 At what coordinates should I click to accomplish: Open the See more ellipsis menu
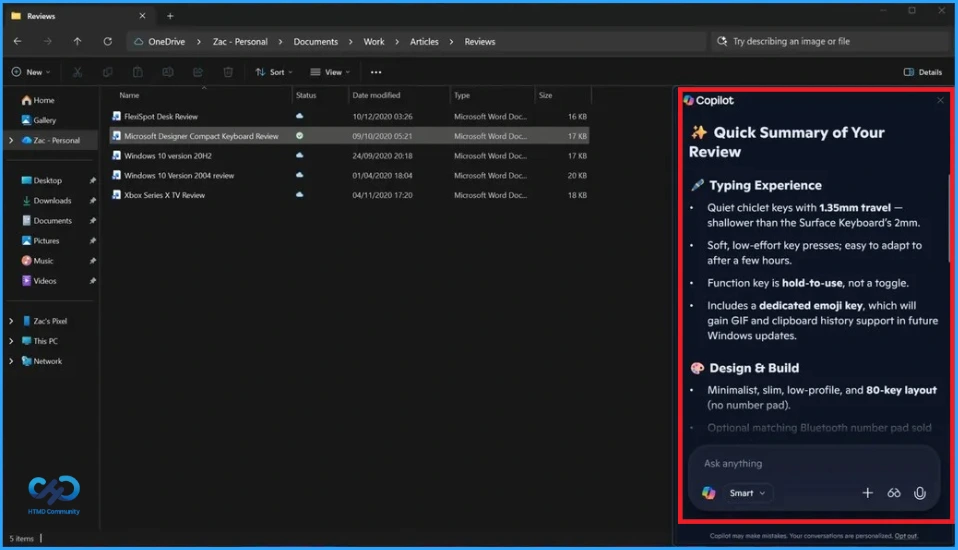click(376, 72)
